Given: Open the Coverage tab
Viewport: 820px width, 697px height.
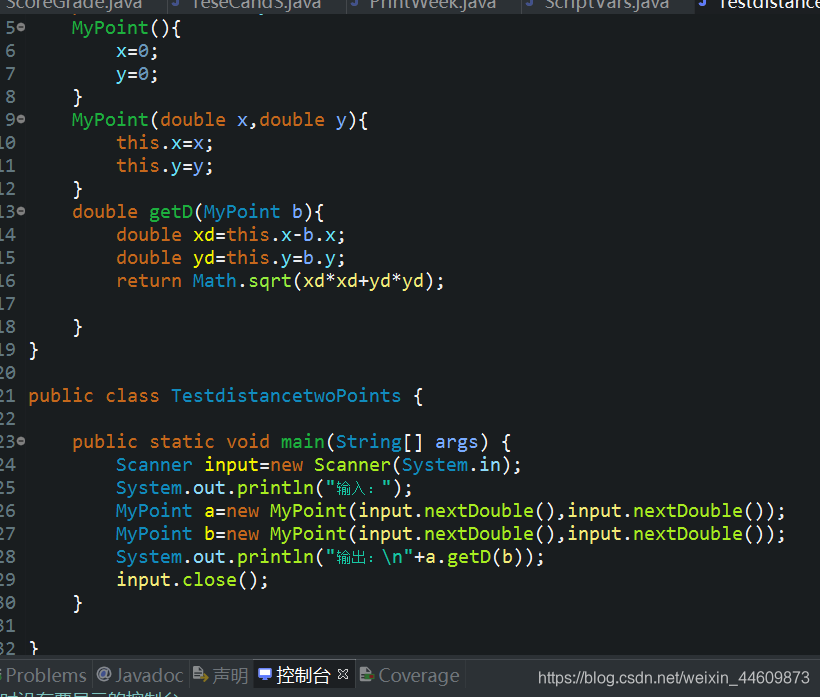Looking at the screenshot, I should (410, 675).
